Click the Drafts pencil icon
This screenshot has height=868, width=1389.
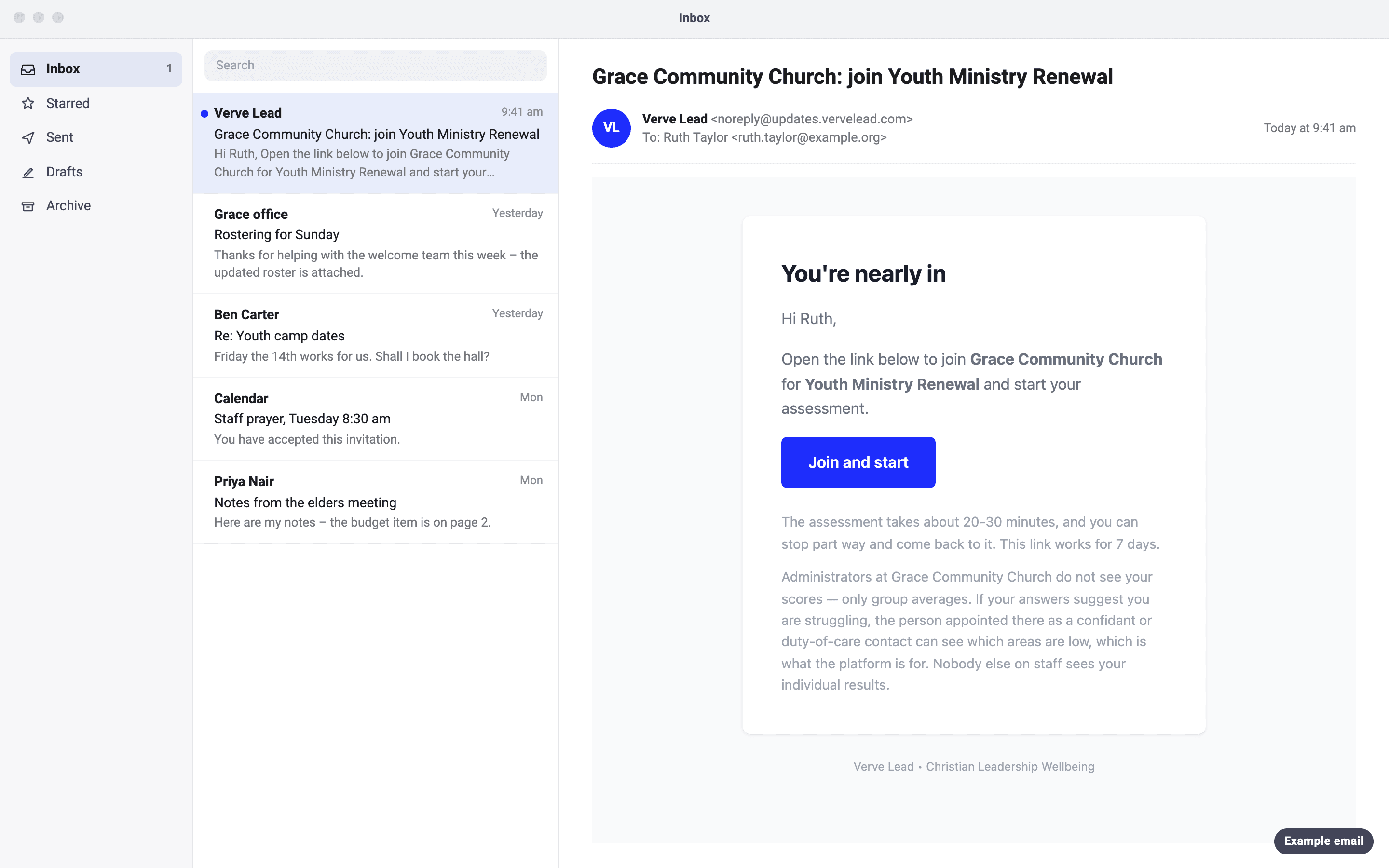pos(28,172)
